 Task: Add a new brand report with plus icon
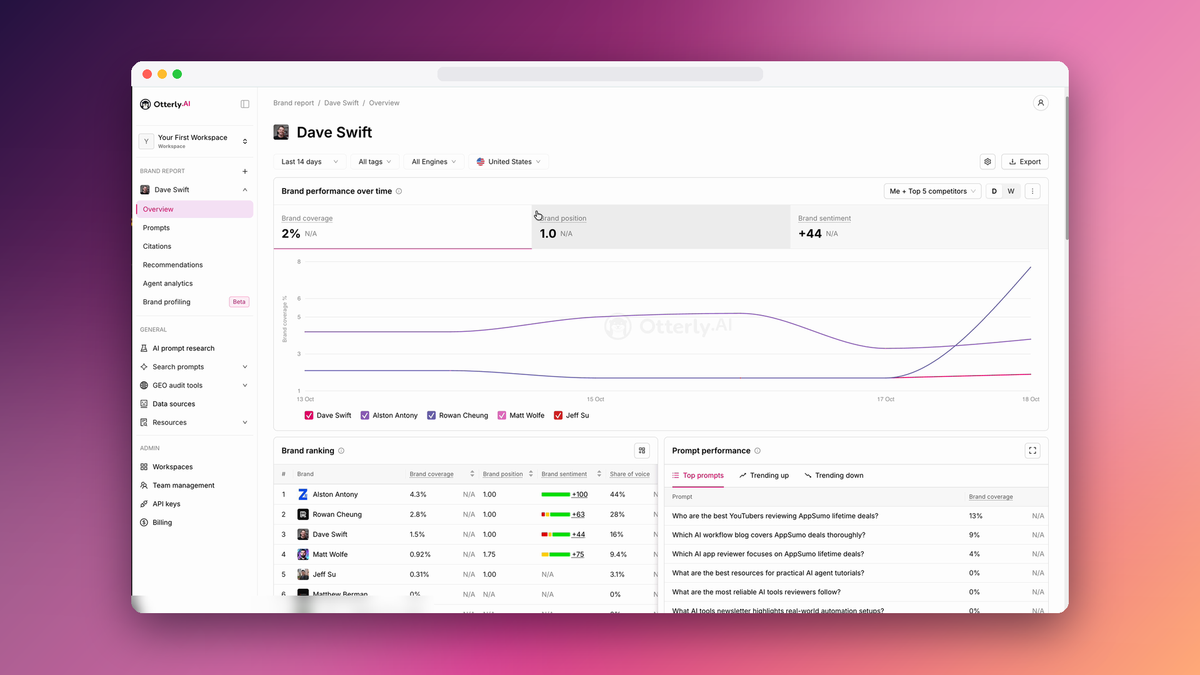(x=245, y=171)
